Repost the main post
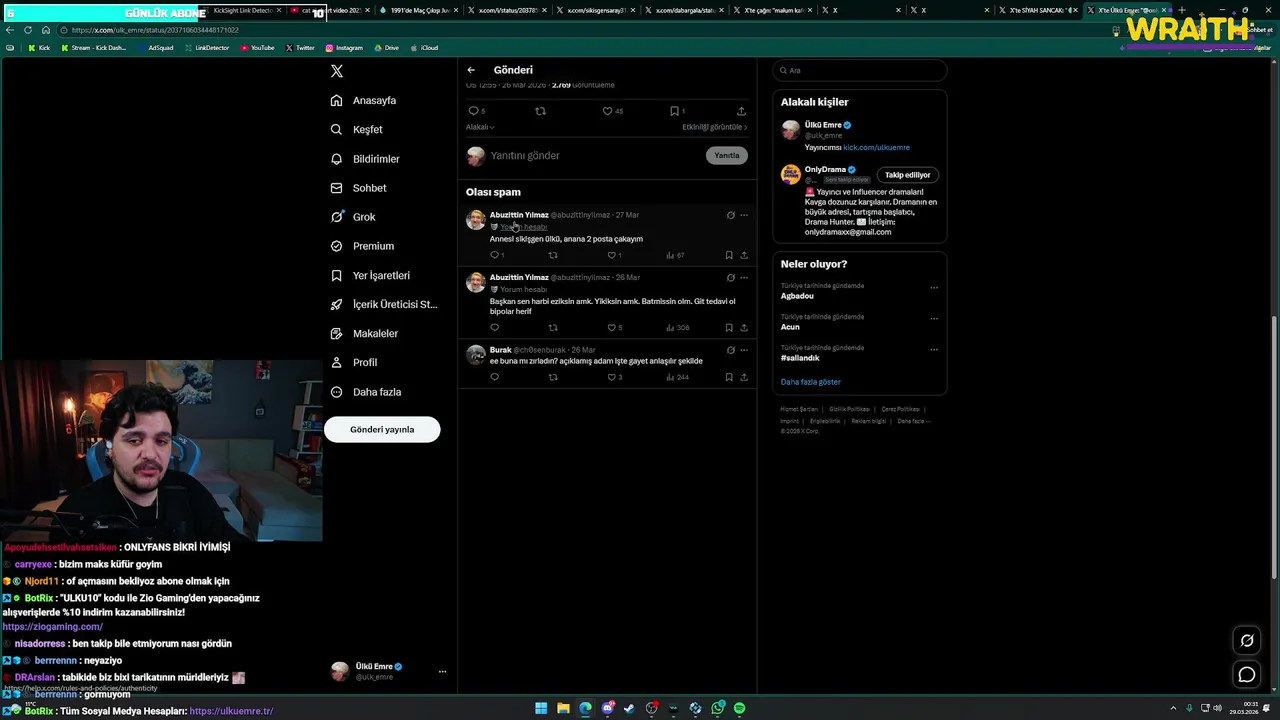This screenshot has width=1280, height=720. 541,111
